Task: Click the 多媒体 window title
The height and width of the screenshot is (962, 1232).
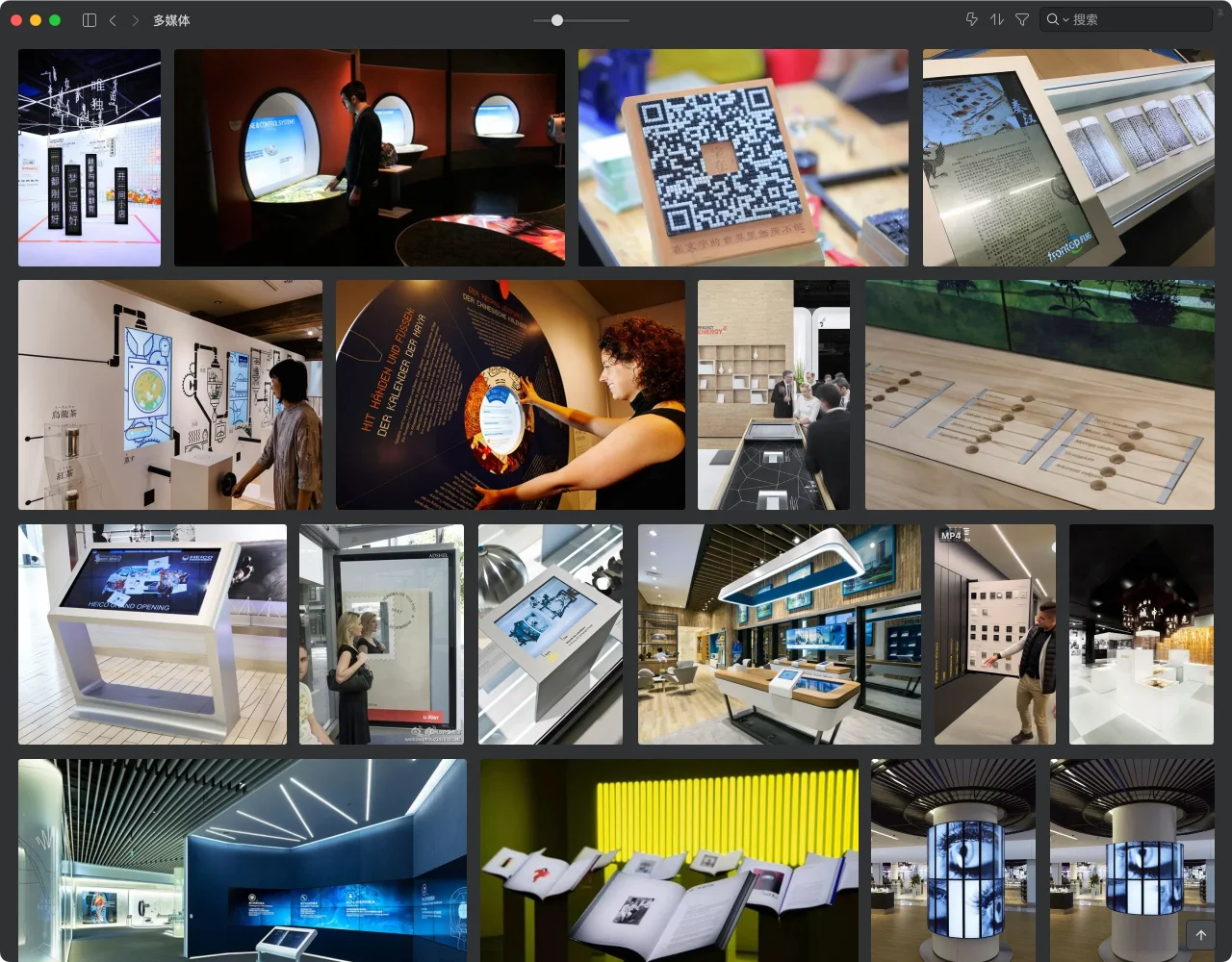Action: (x=171, y=20)
